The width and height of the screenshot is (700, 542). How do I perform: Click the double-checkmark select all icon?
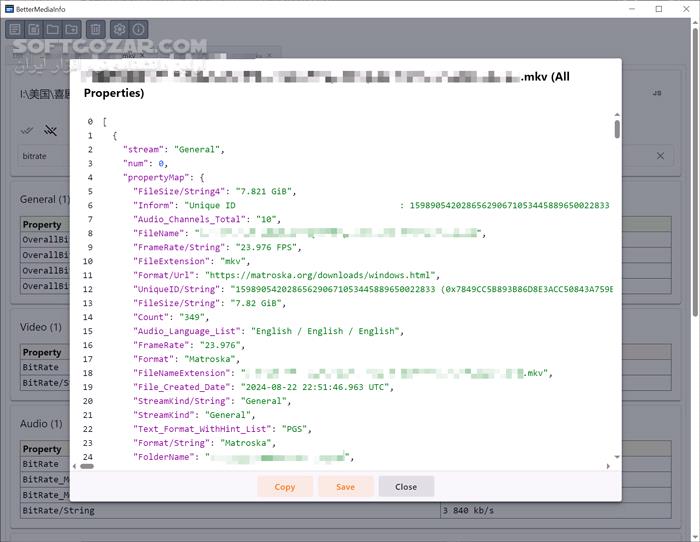point(27,130)
